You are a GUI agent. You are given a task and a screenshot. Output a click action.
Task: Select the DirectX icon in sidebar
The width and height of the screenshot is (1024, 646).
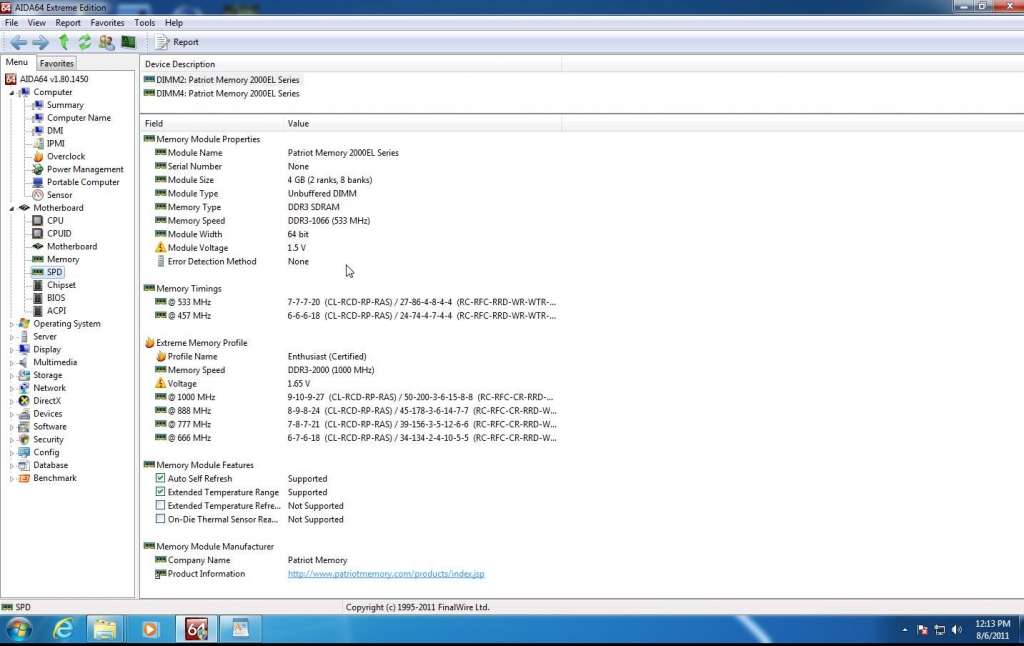coord(24,401)
